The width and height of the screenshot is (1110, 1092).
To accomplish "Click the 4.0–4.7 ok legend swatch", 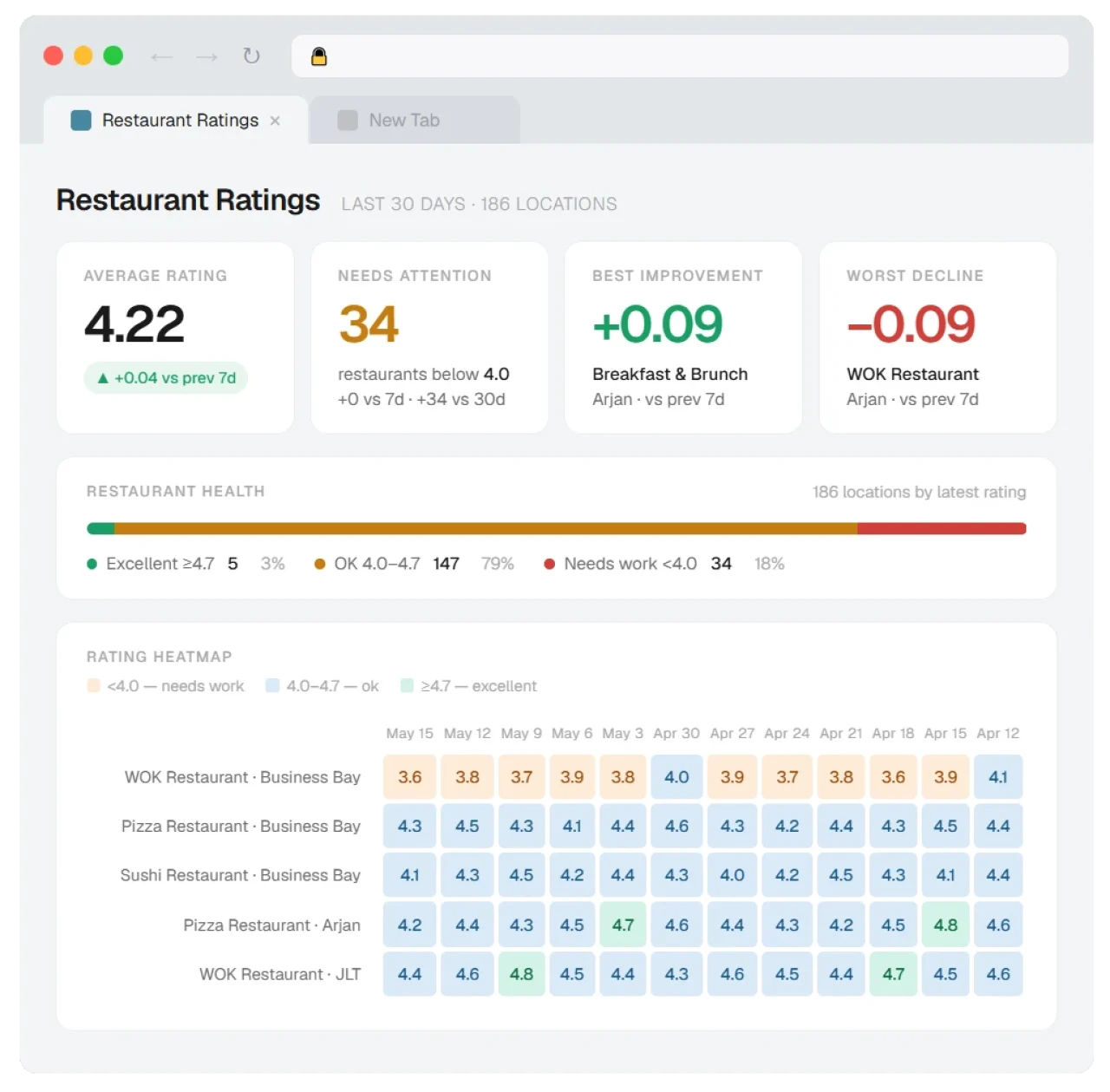I will pyautogui.click(x=272, y=685).
